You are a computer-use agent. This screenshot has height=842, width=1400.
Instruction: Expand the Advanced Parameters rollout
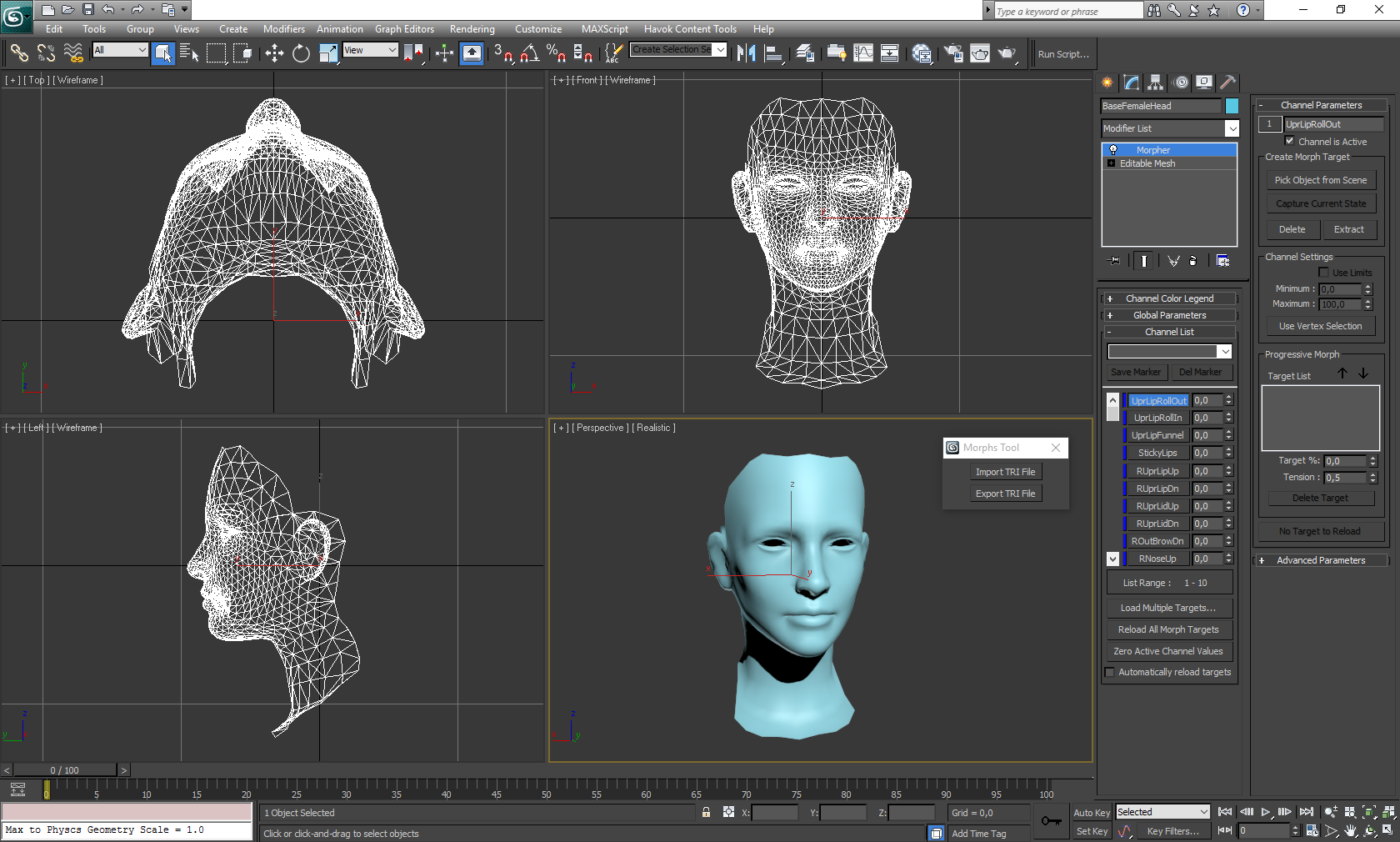pyautogui.click(x=1320, y=560)
